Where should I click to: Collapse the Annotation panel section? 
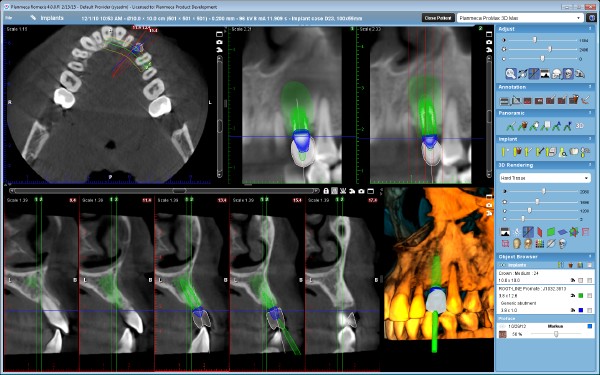[x=590, y=87]
